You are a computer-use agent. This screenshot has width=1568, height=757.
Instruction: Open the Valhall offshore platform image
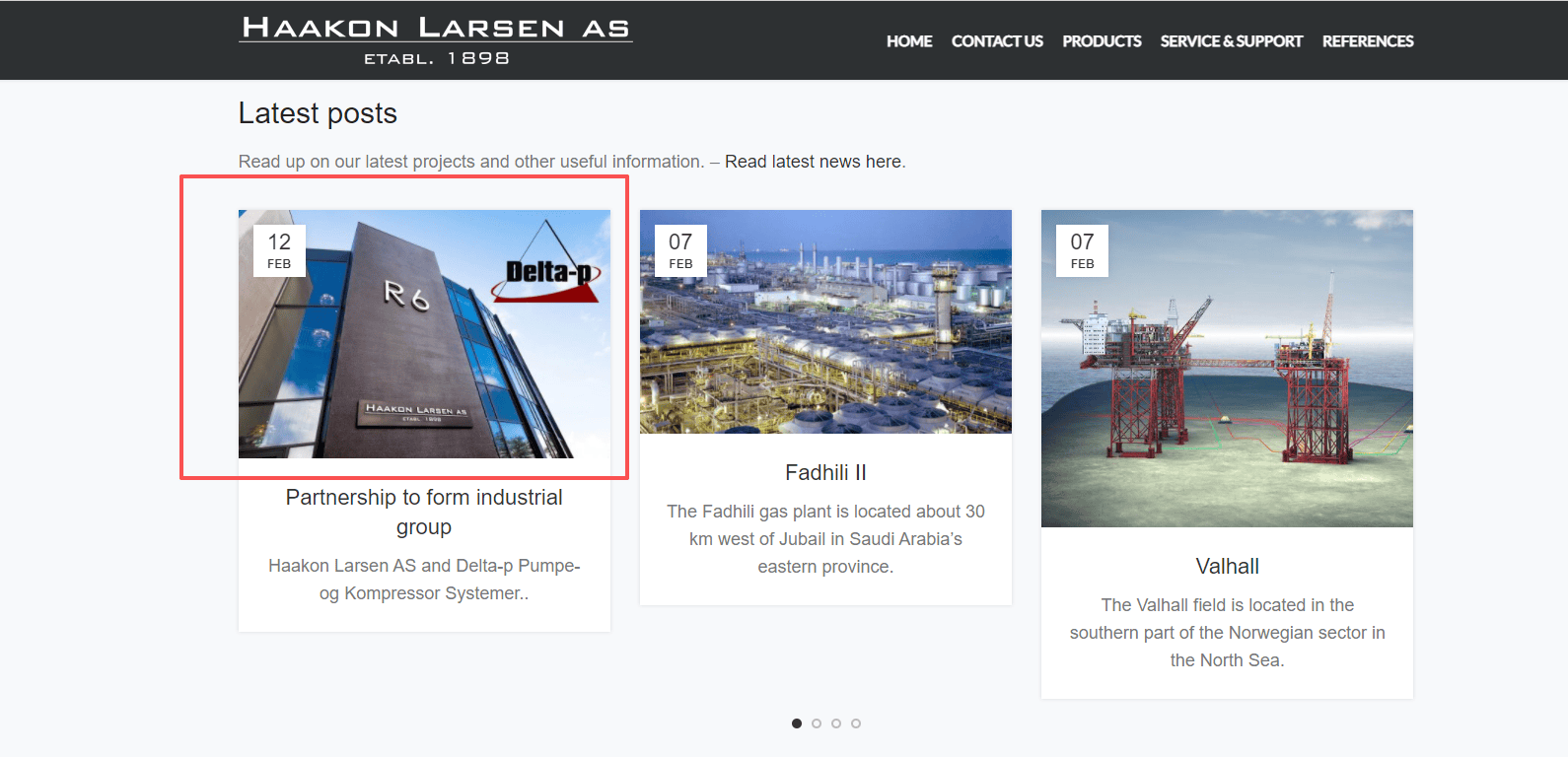tap(1227, 369)
